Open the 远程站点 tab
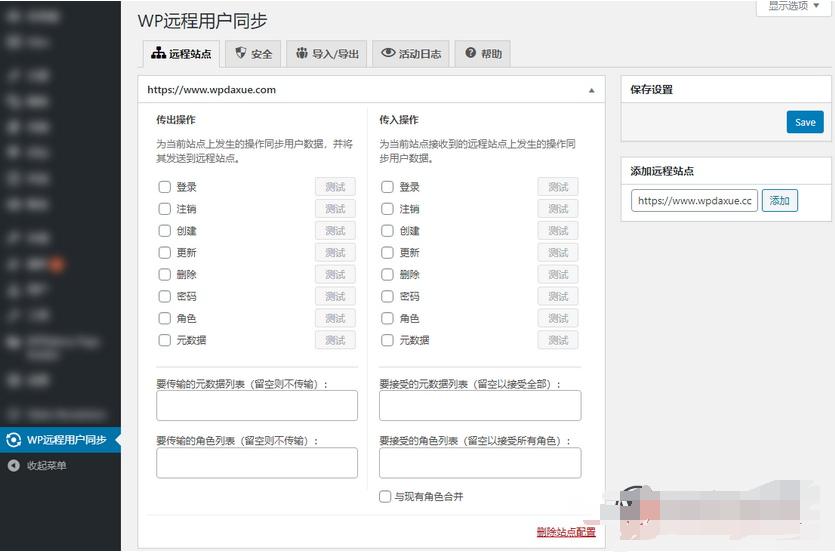The height and width of the screenshot is (552, 835). point(181,54)
